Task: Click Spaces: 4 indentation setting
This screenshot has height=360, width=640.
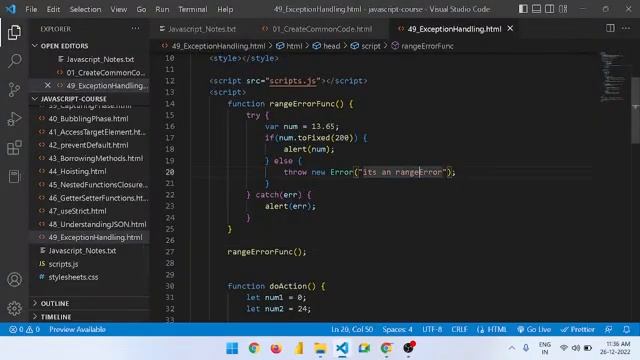Action: tap(397, 329)
